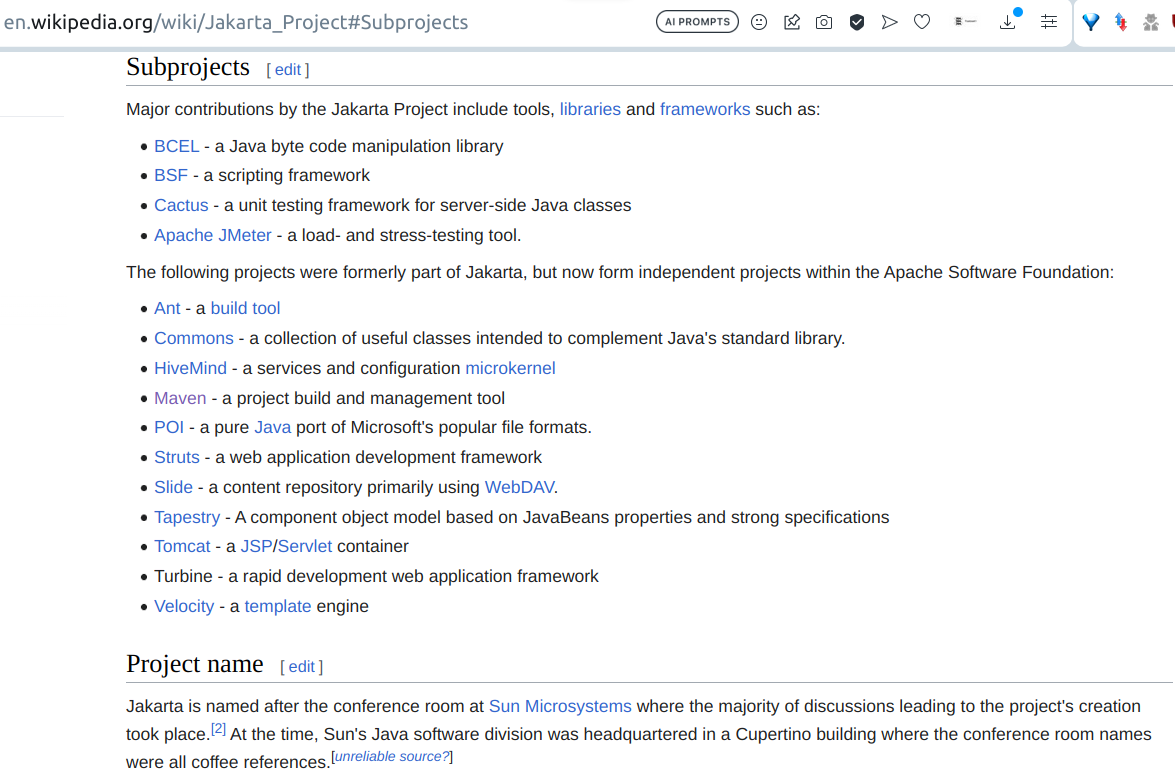
Task: Open the emoji face icon in address bar
Action: coord(759,22)
